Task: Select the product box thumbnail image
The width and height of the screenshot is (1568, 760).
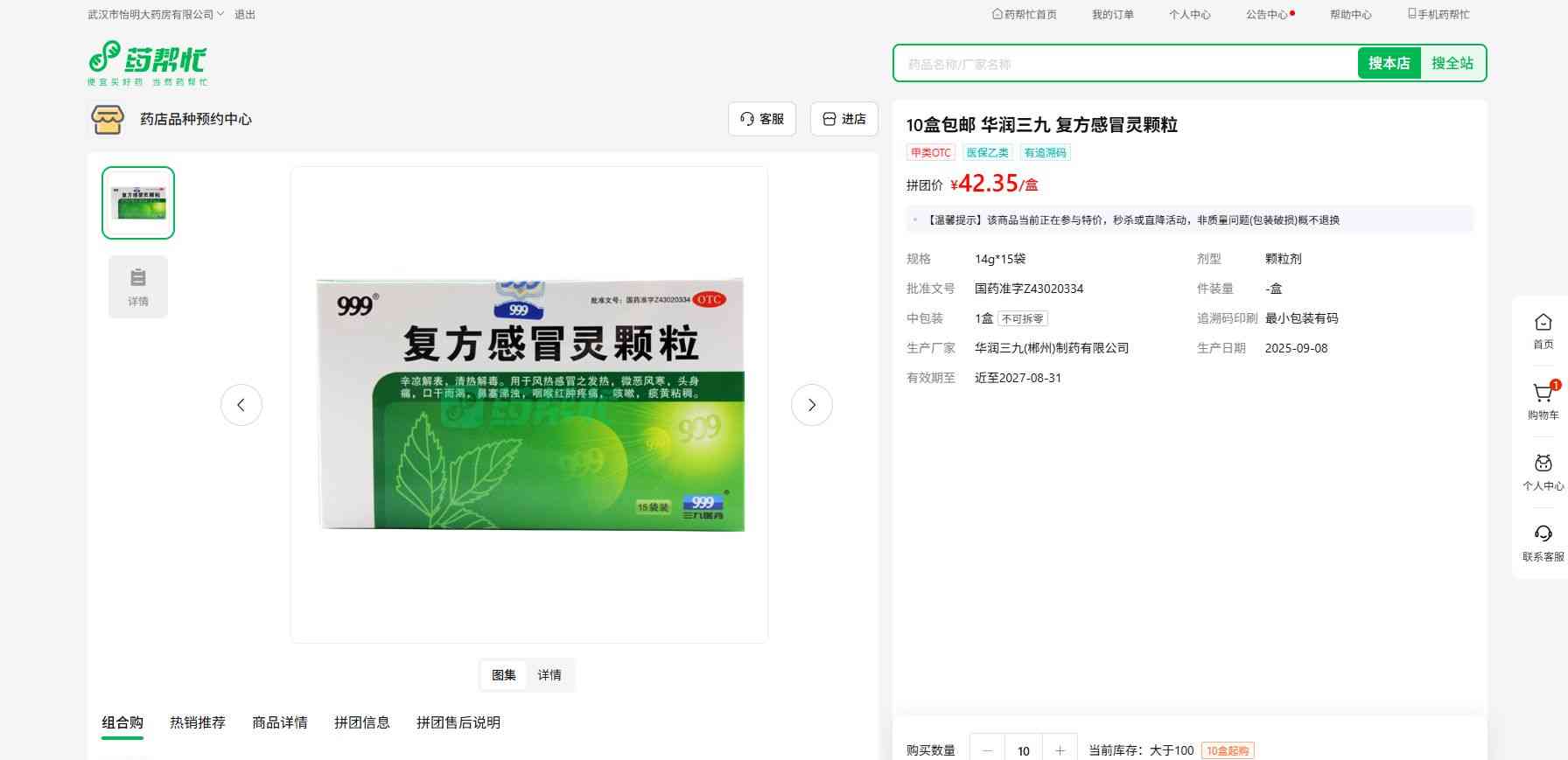Action: point(138,203)
